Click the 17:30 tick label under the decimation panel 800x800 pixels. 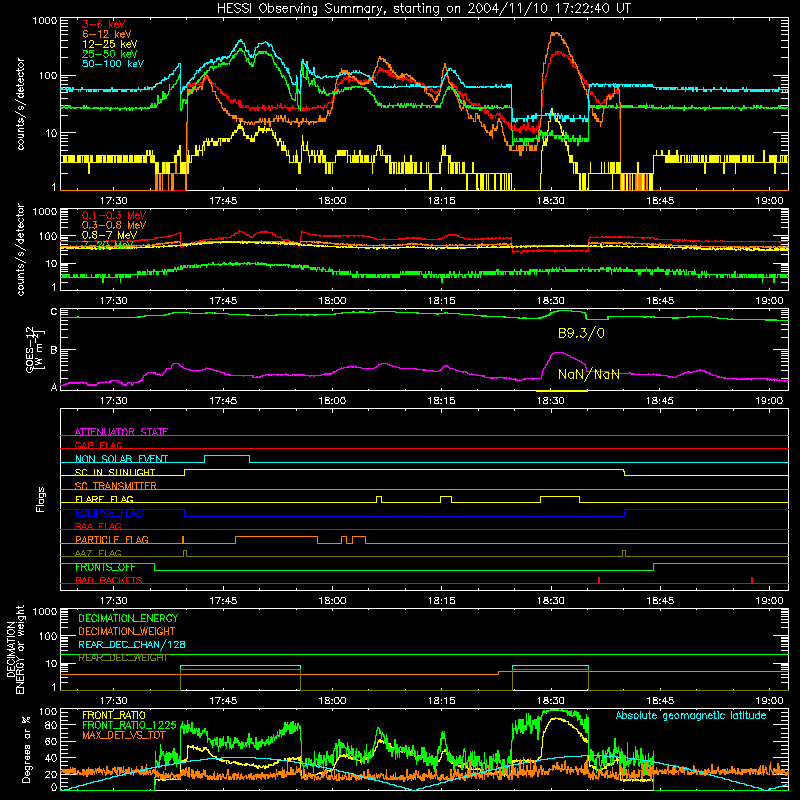(113, 701)
